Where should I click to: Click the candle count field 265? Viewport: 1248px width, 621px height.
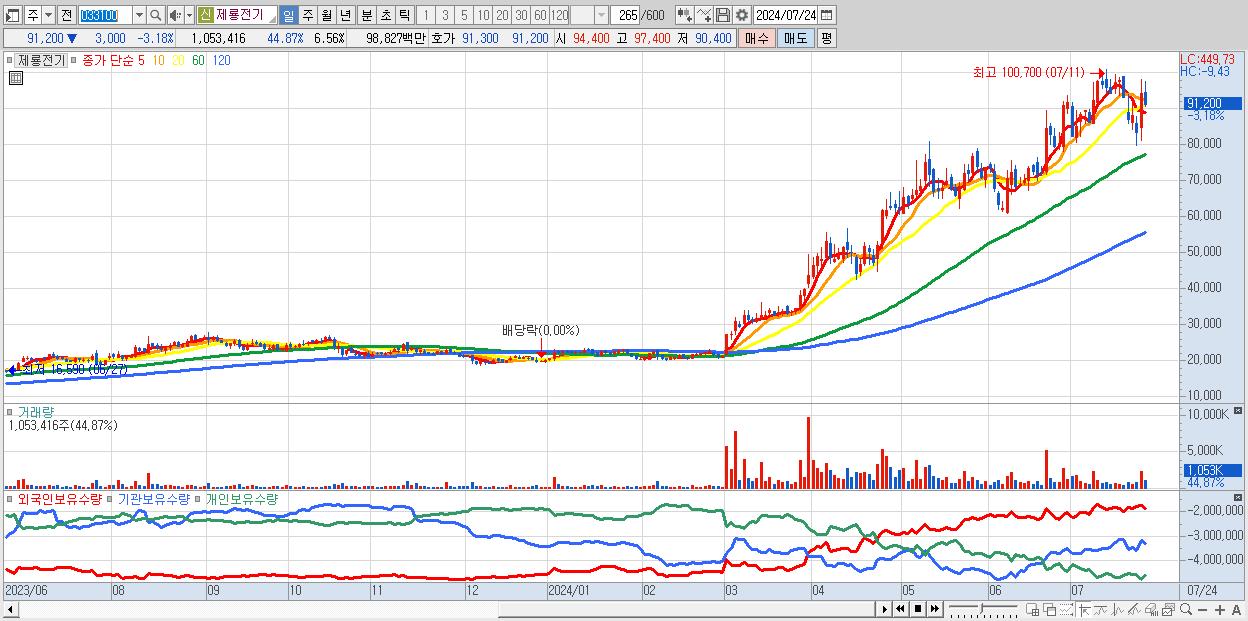click(627, 15)
